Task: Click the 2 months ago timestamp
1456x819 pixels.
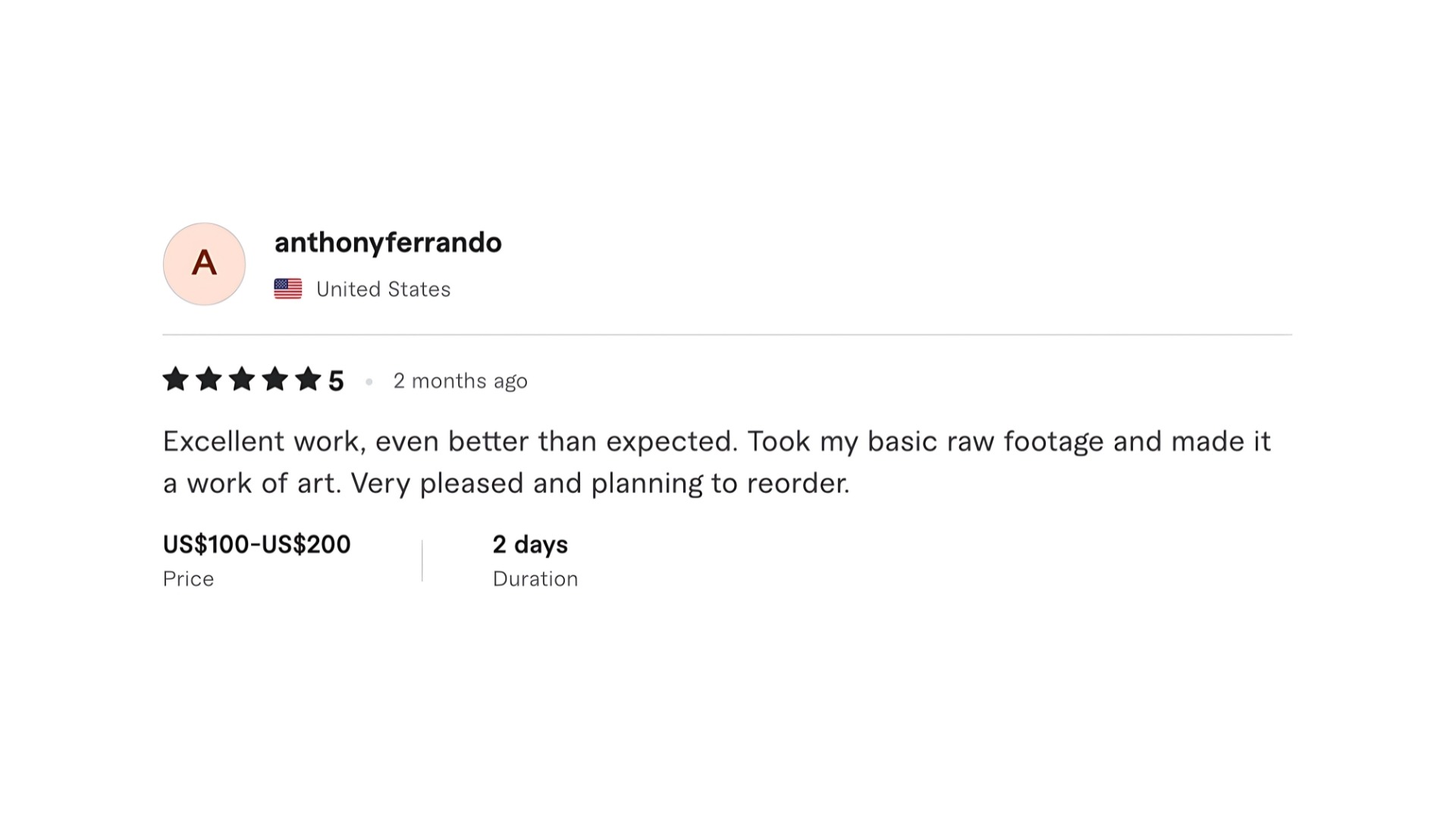Action: pyautogui.click(x=460, y=381)
